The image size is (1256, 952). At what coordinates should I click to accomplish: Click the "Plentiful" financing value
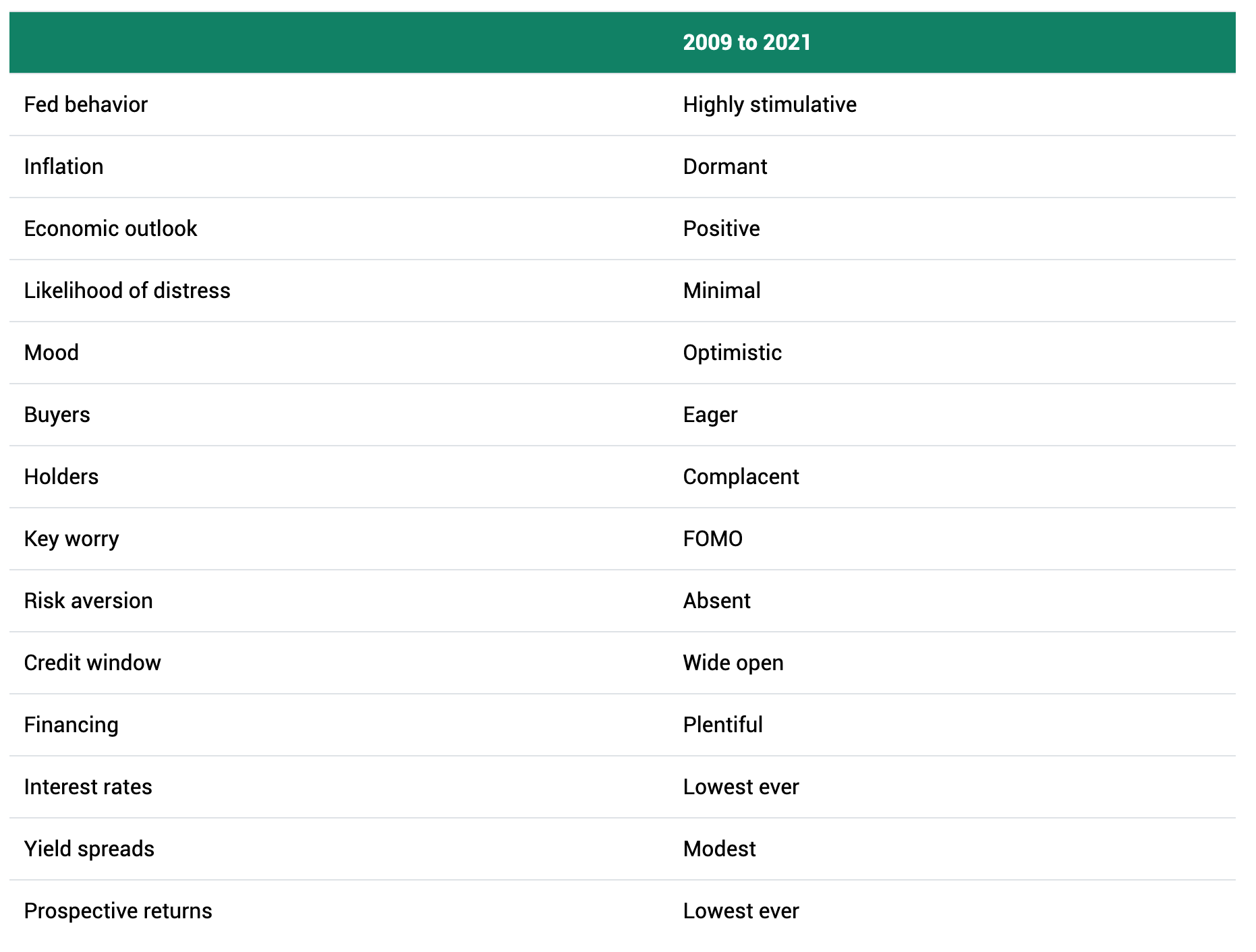click(x=722, y=725)
